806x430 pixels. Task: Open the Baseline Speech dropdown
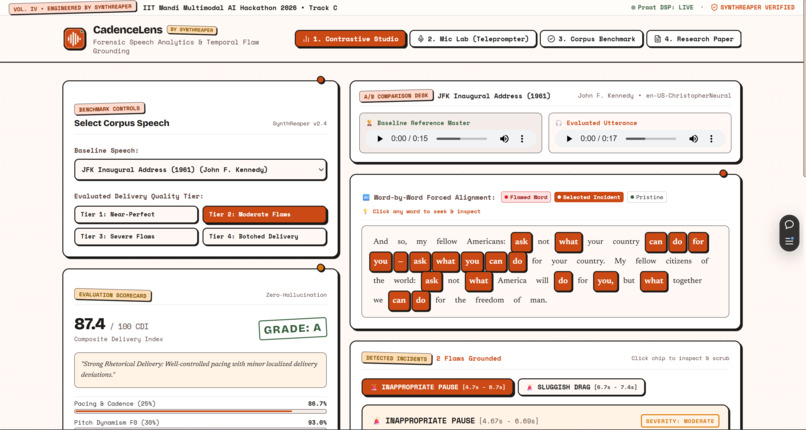pos(200,170)
